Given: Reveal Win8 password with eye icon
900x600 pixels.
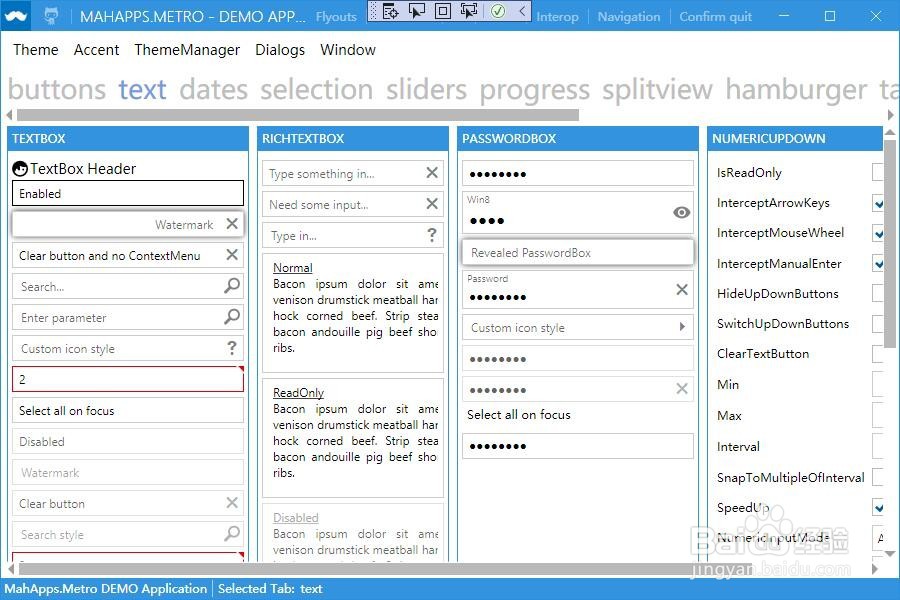Looking at the screenshot, I should tap(681, 212).
